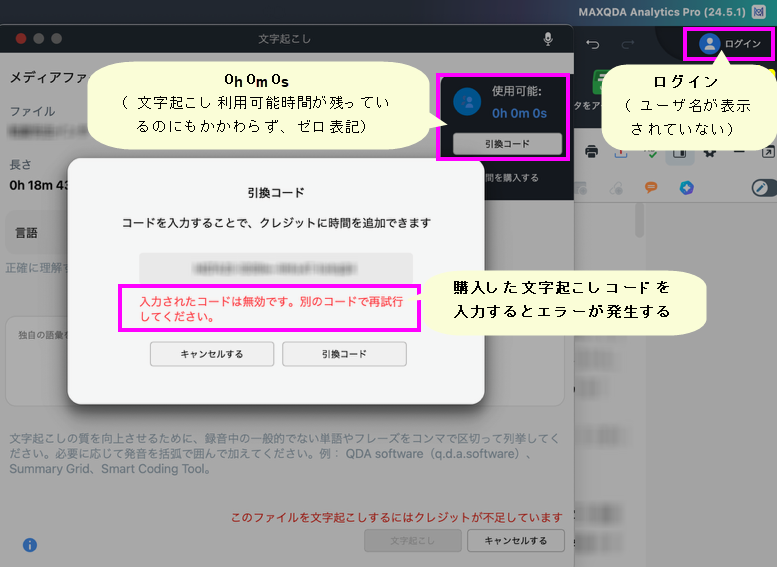Click the blue user avatar beside 使用可能
This screenshot has width=777, height=567.
[x=467, y=102]
